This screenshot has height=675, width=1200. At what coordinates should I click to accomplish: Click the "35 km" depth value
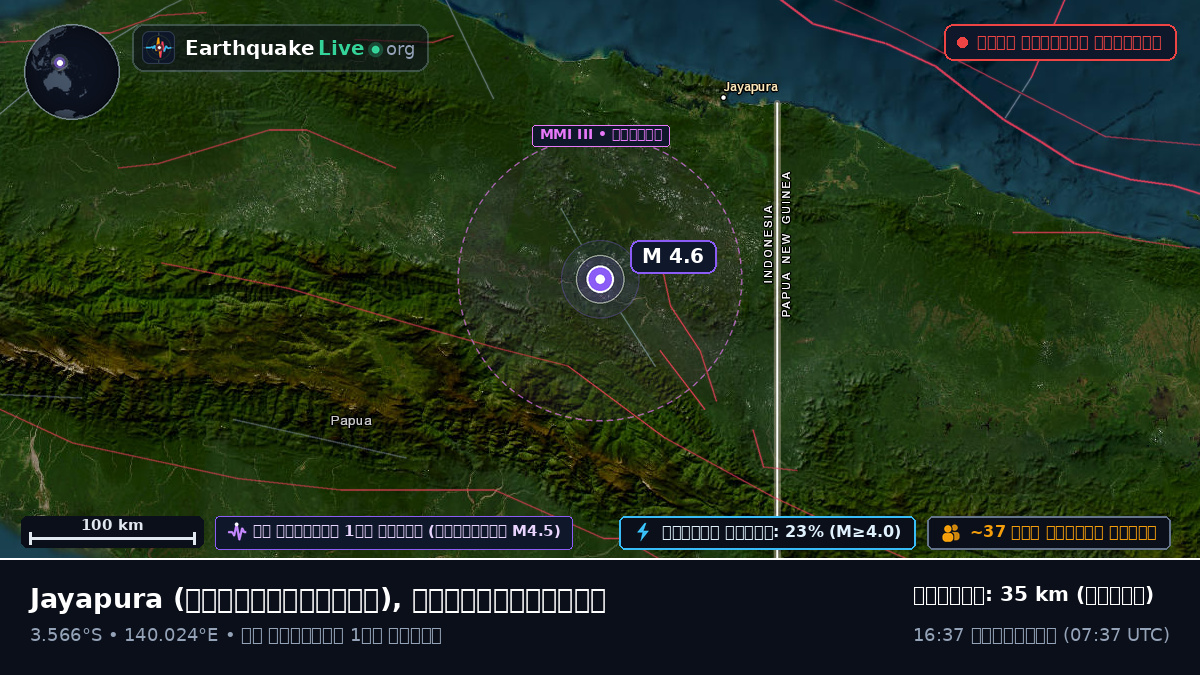click(x=1034, y=595)
